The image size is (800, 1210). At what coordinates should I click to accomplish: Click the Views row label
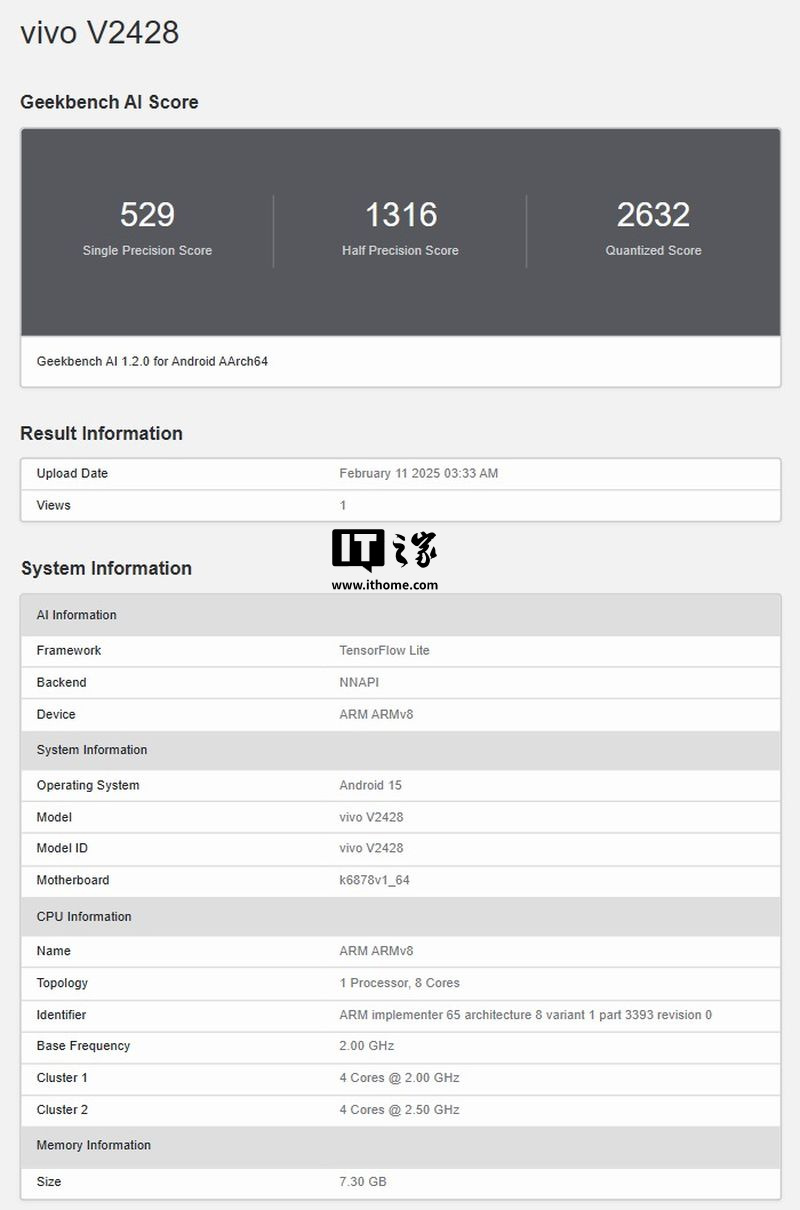click(54, 505)
